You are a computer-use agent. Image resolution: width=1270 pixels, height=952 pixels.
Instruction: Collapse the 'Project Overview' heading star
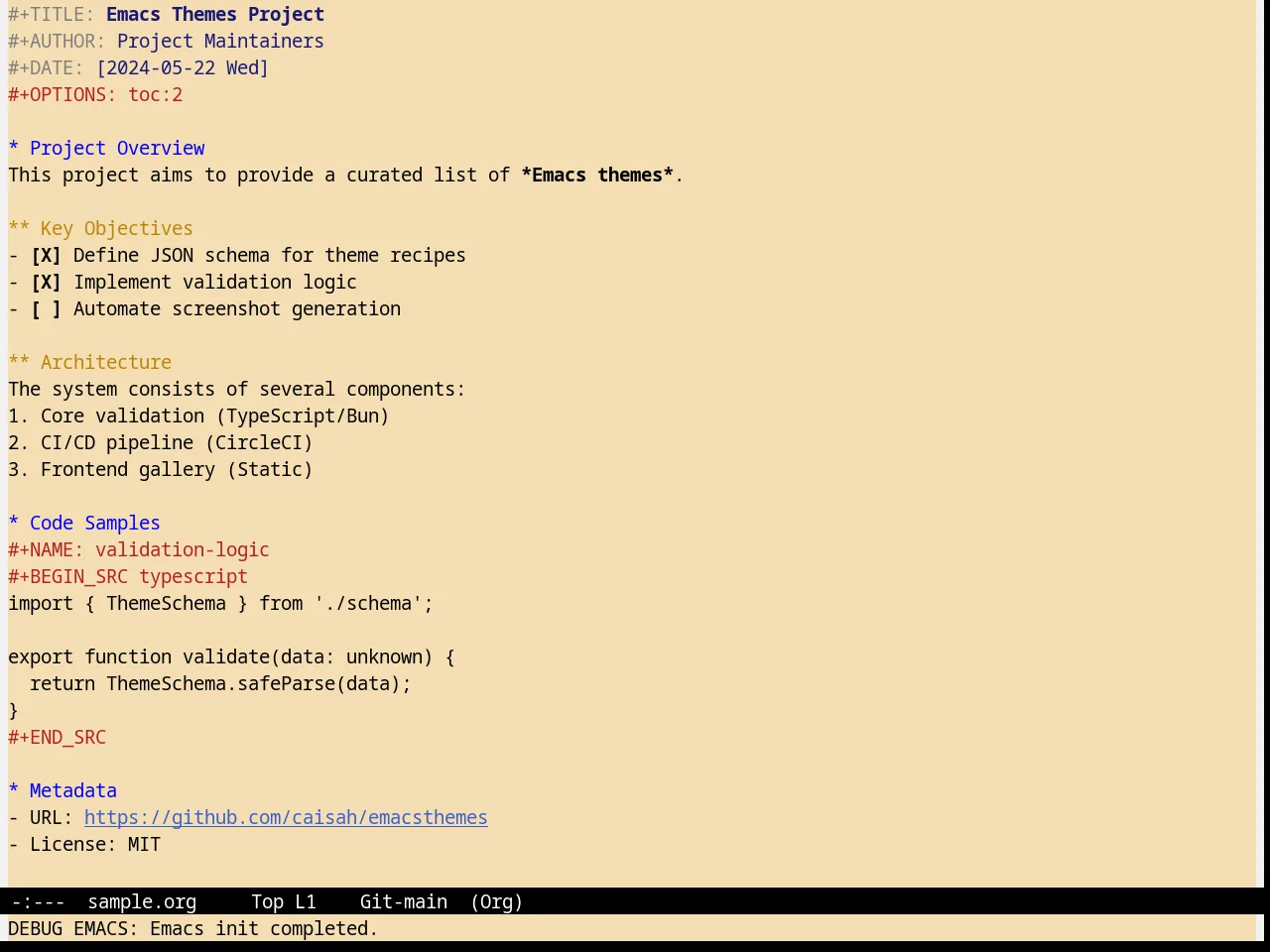point(14,149)
